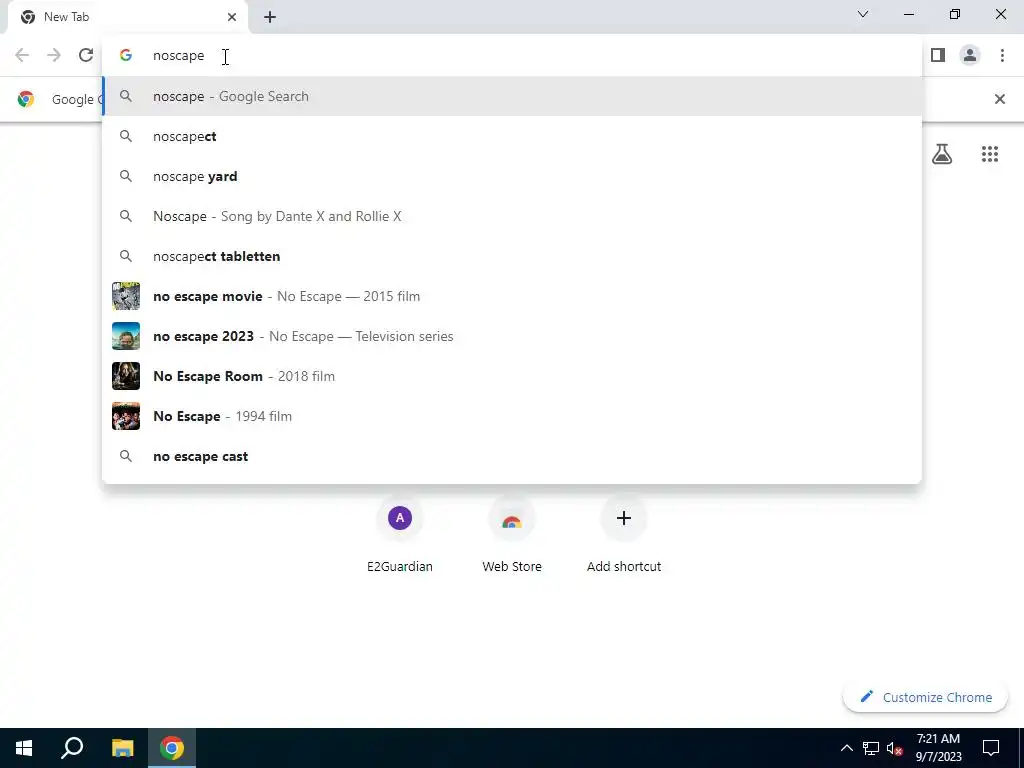This screenshot has height=768, width=1024.
Task: Click the Google G icon in the omnibox
Action: coord(126,56)
